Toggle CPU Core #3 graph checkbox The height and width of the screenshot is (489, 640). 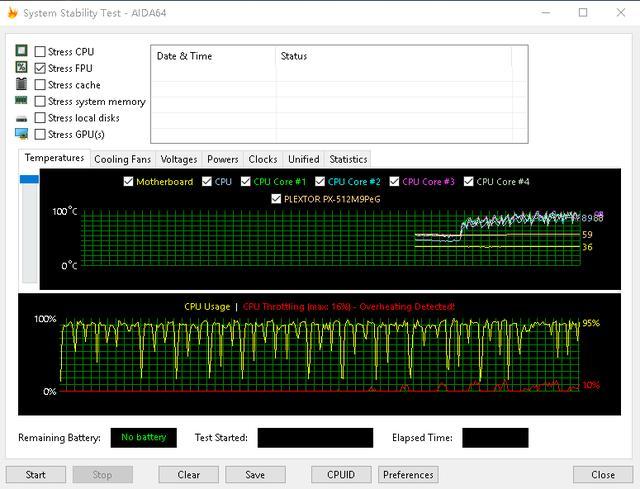coord(394,181)
